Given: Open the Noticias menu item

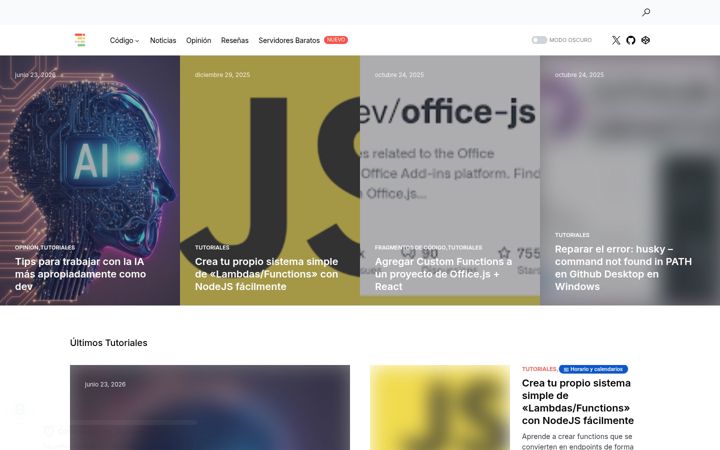Looking at the screenshot, I should tap(163, 40).
